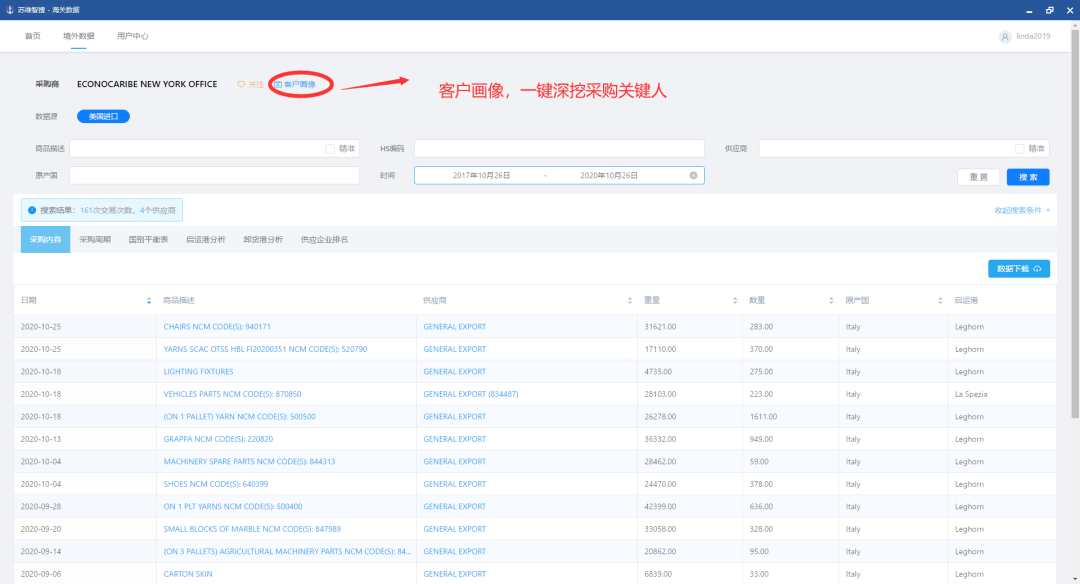Open the end date picker 2020年10月26日

coord(609,176)
